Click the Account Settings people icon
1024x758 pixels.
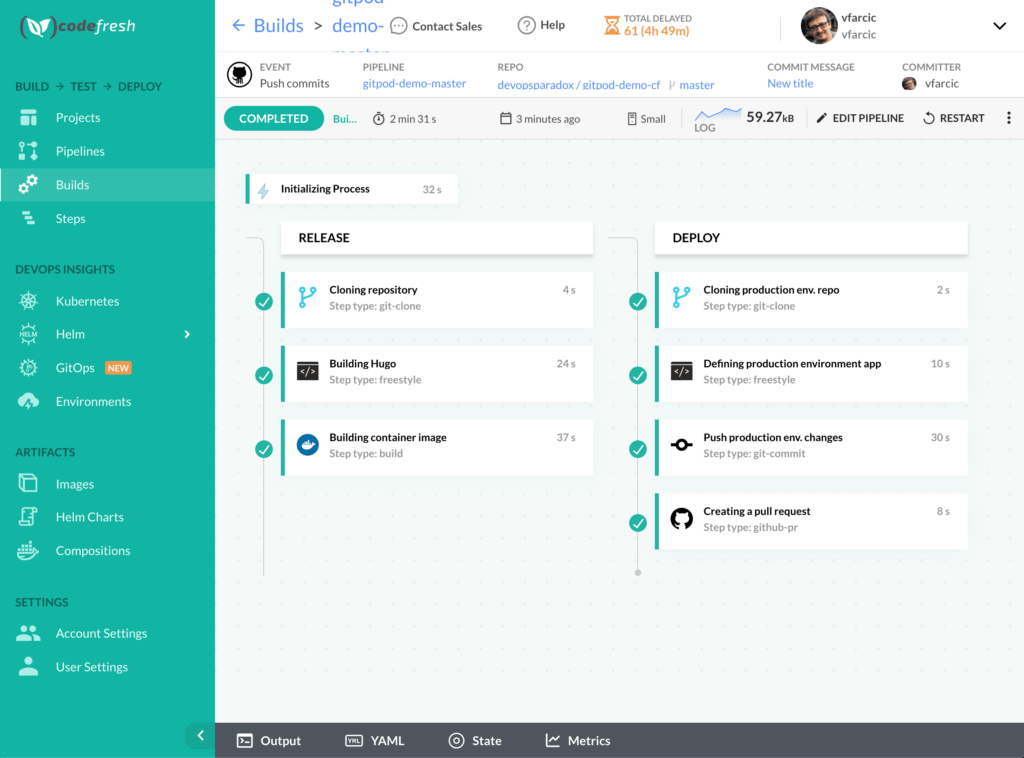point(28,633)
